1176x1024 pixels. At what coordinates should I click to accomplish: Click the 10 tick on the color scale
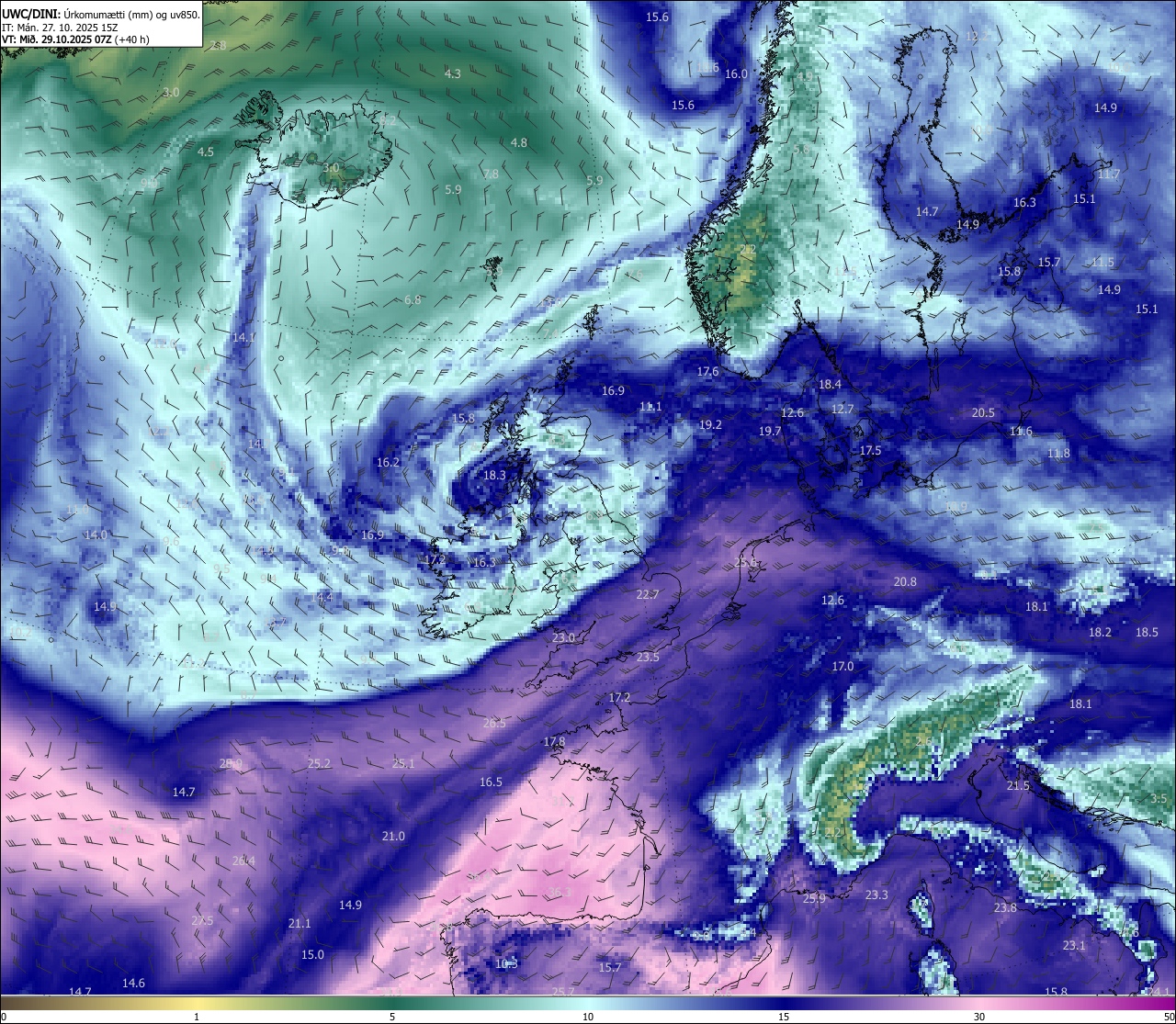point(588,1017)
